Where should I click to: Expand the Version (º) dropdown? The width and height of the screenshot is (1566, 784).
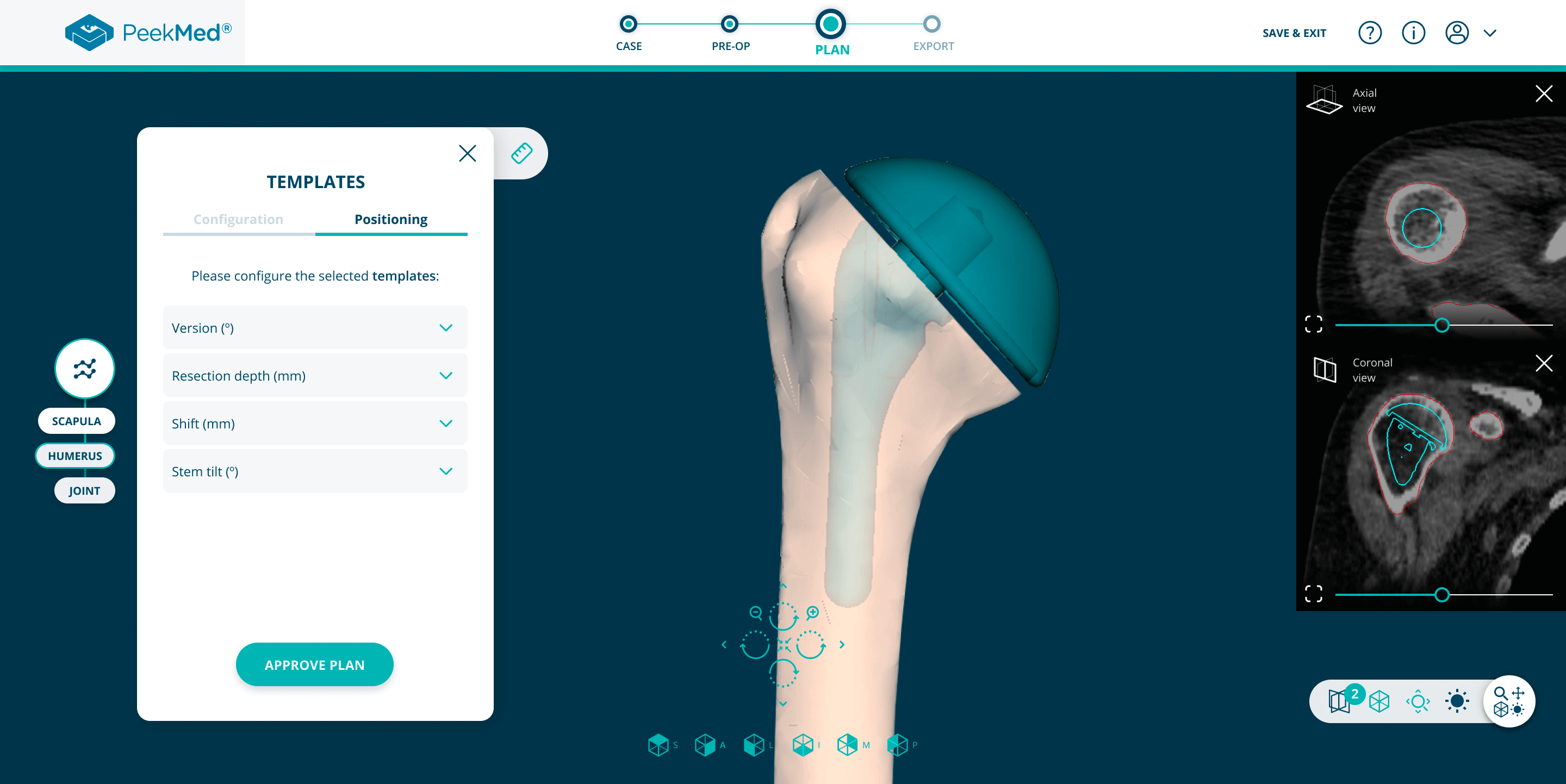tap(315, 328)
